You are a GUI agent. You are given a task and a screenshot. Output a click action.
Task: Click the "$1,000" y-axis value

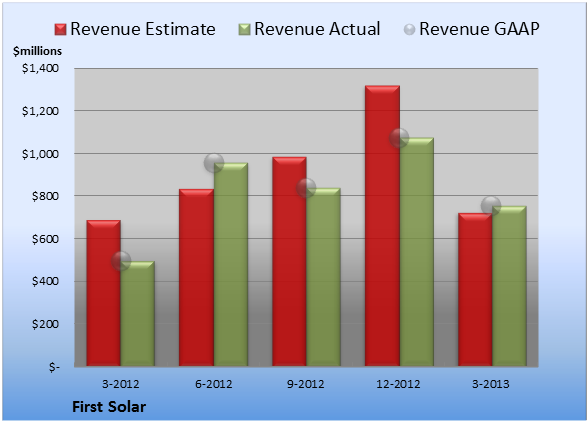pyautogui.click(x=40, y=154)
